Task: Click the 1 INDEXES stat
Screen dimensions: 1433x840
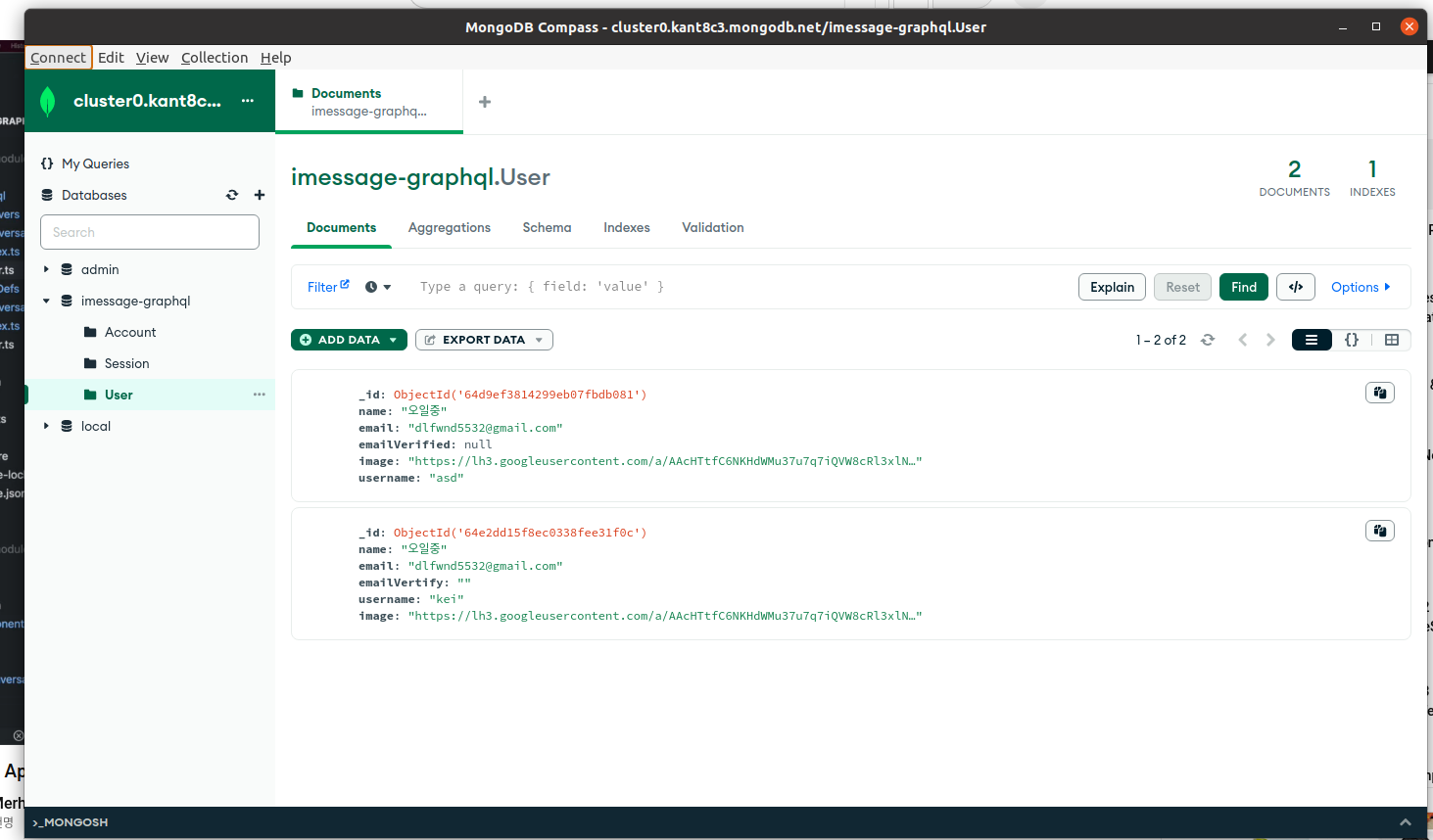Action: [1372, 178]
